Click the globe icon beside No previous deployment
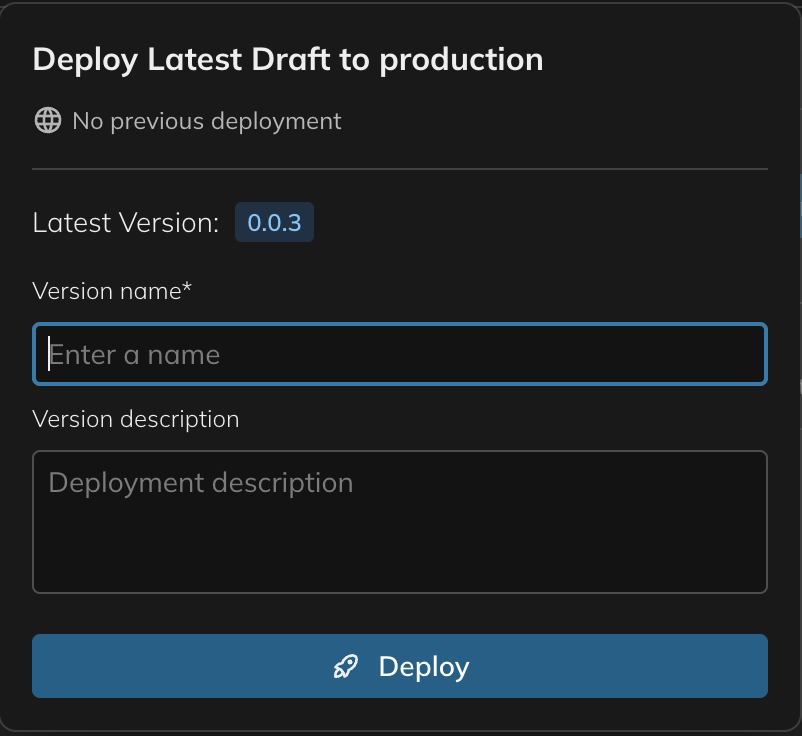This screenshot has height=736, width=802. pos(48,121)
